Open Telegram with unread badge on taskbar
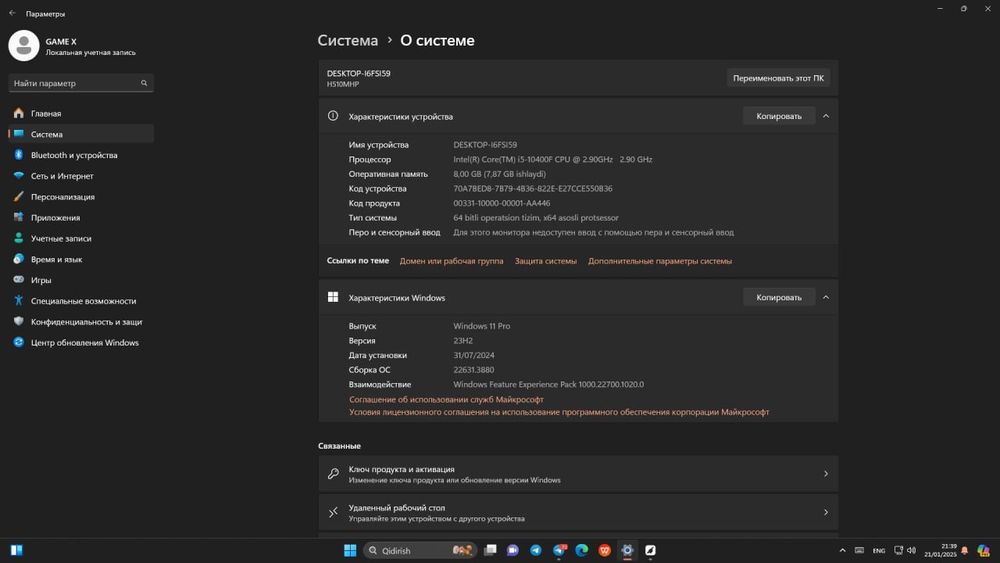1000x563 pixels. click(559, 550)
